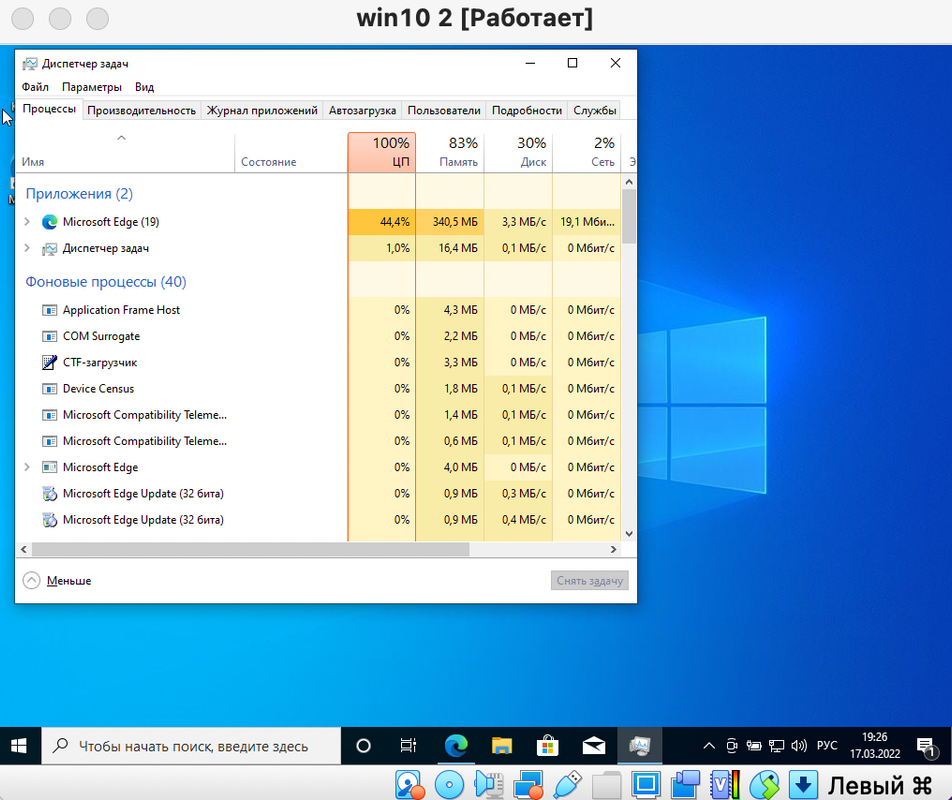Open the Файл menu
Viewport: 952px width, 800px height.
click(35, 87)
